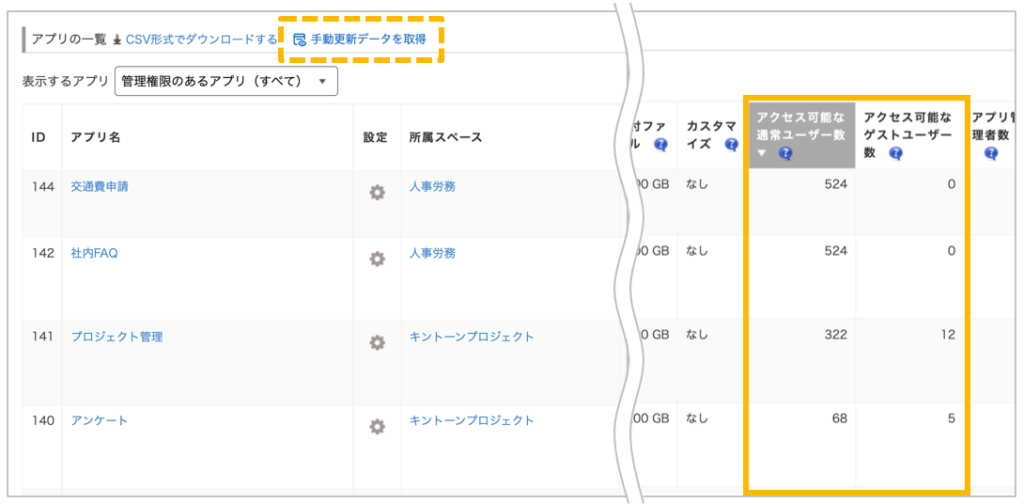Screen dimensions: 1024x504
Task: Download the app list via CSV形式でダウンロードする
Action: [x=201, y=40]
